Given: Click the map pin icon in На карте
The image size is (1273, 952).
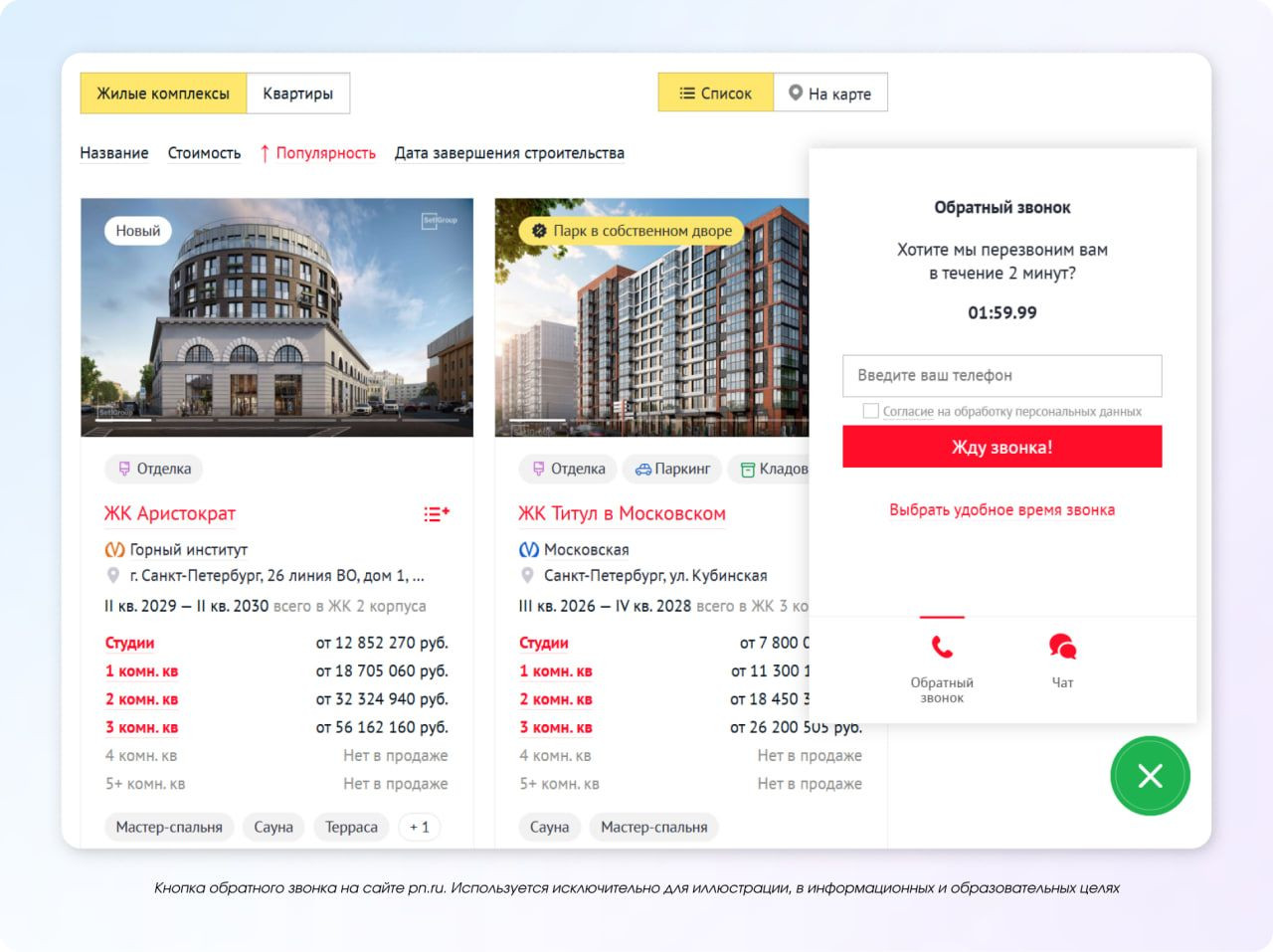Looking at the screenshot, I should (x=796, y=93).
